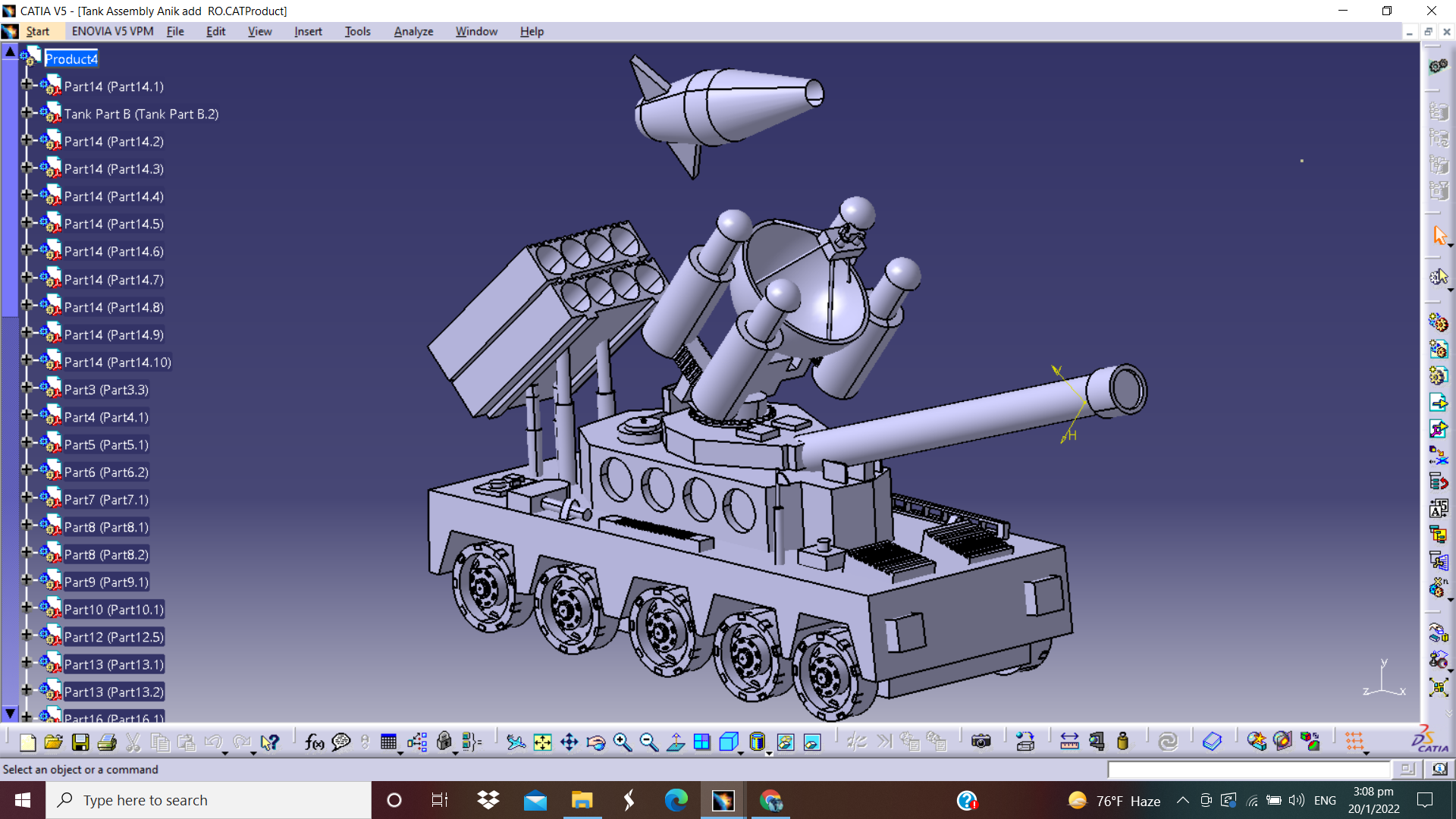
Task: Open the render style cylinder dropdown arrow
Action: 769,752
